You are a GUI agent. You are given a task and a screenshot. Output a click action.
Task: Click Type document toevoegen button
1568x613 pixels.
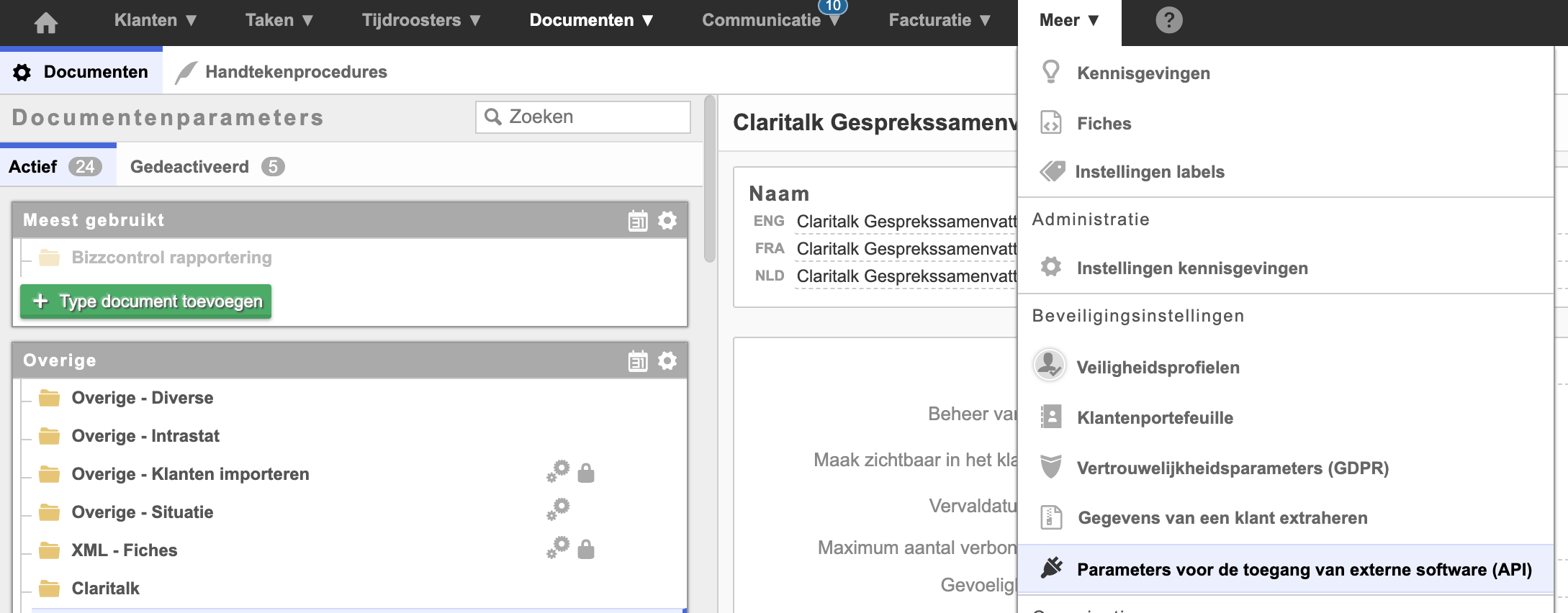coord(146,301)
